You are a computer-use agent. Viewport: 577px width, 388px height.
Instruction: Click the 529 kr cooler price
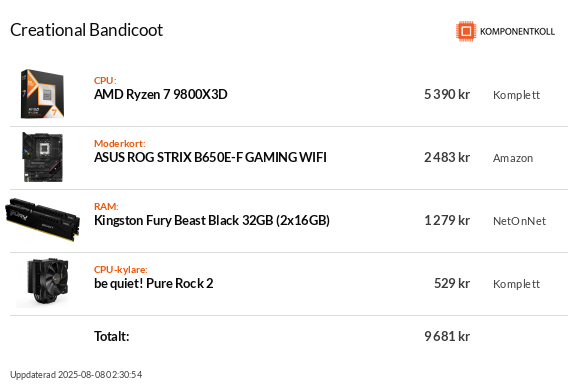pyautogui.click(x=452, y=283)
